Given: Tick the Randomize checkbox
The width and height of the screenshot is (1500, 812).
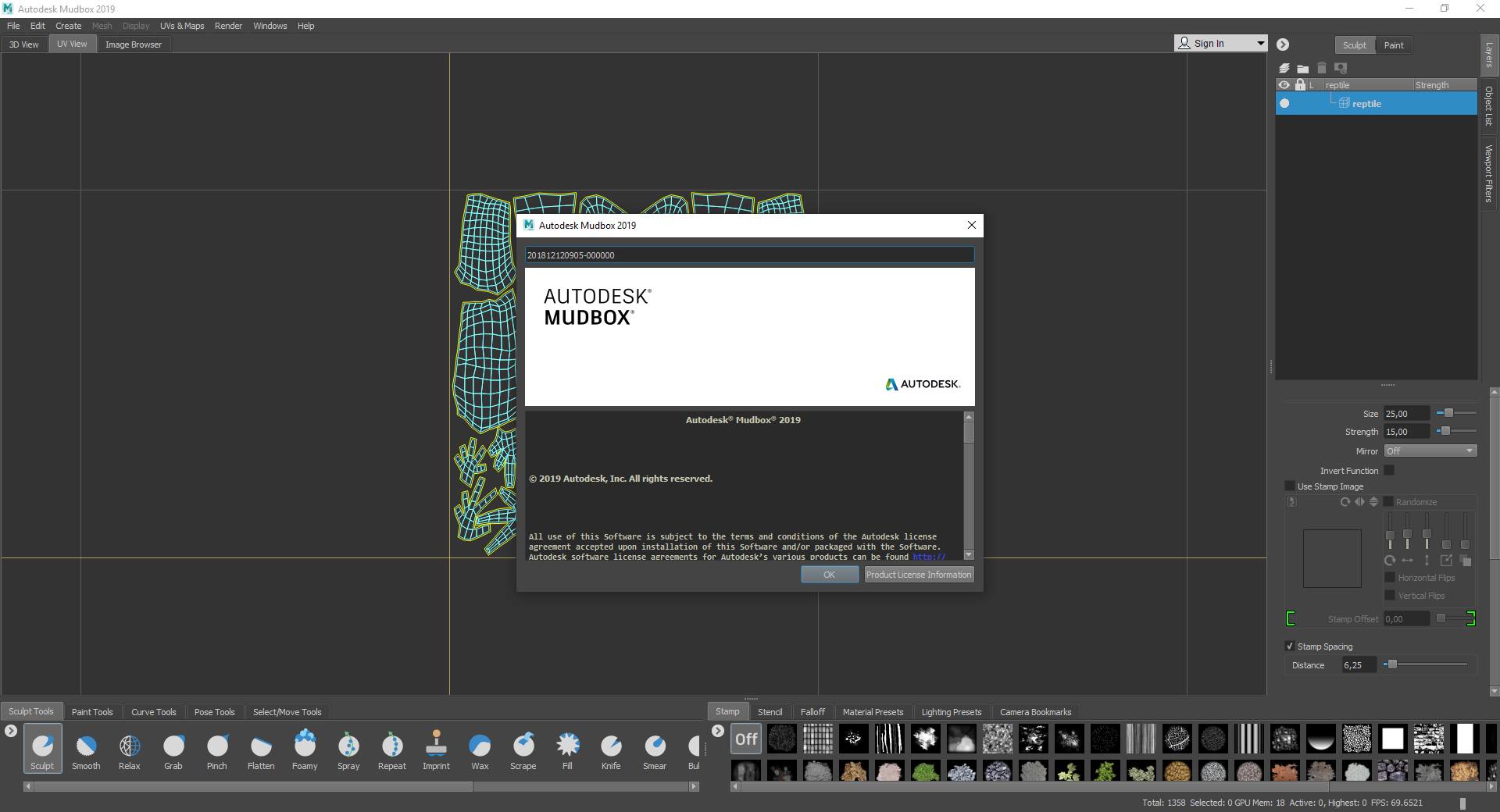Looking at the screenshot, I should point(1388,501).
